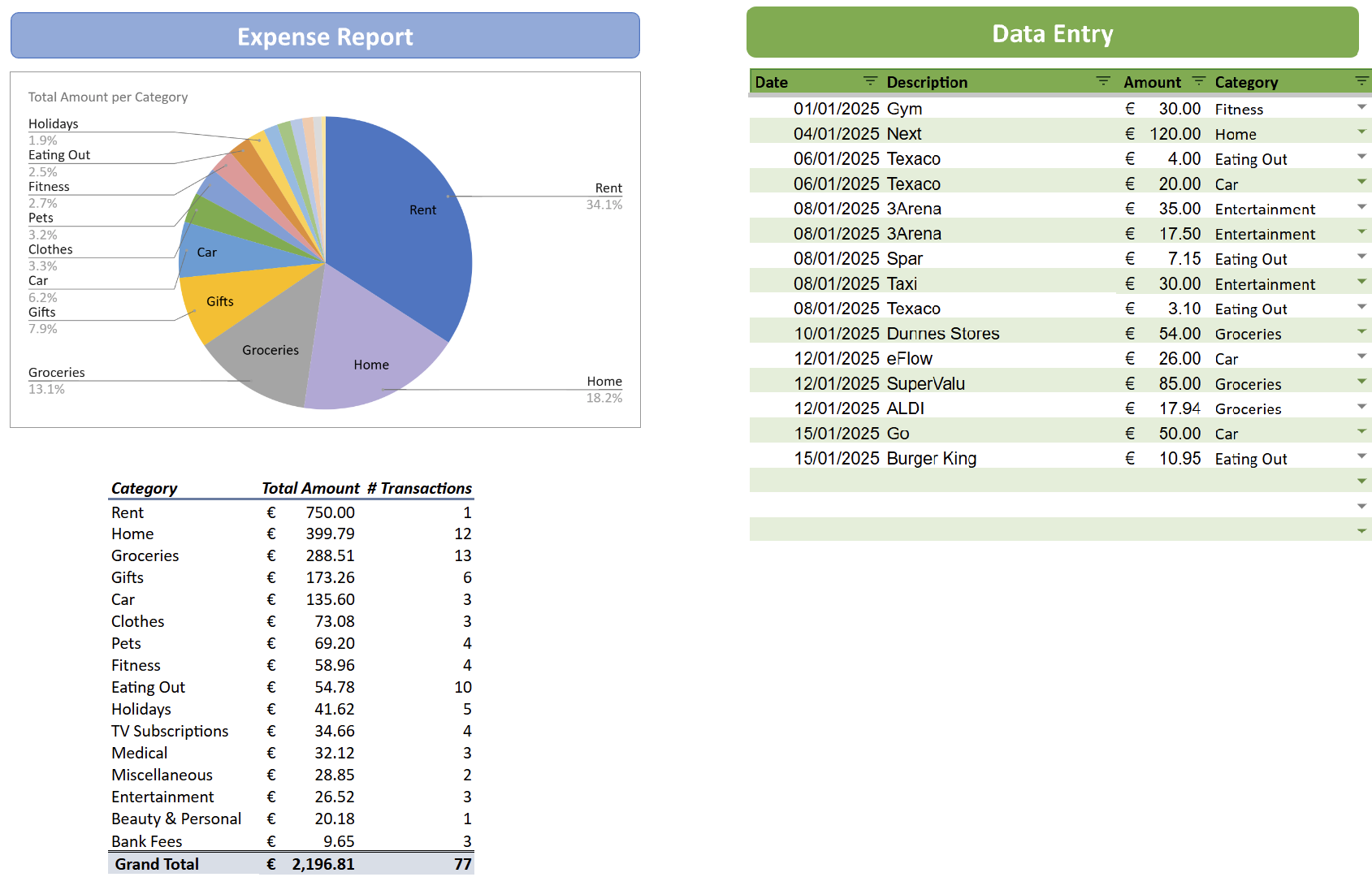The height and width of the screenshot is (890, 1372).
Task: Open the Category column filter
Action: click(1361, 81)
